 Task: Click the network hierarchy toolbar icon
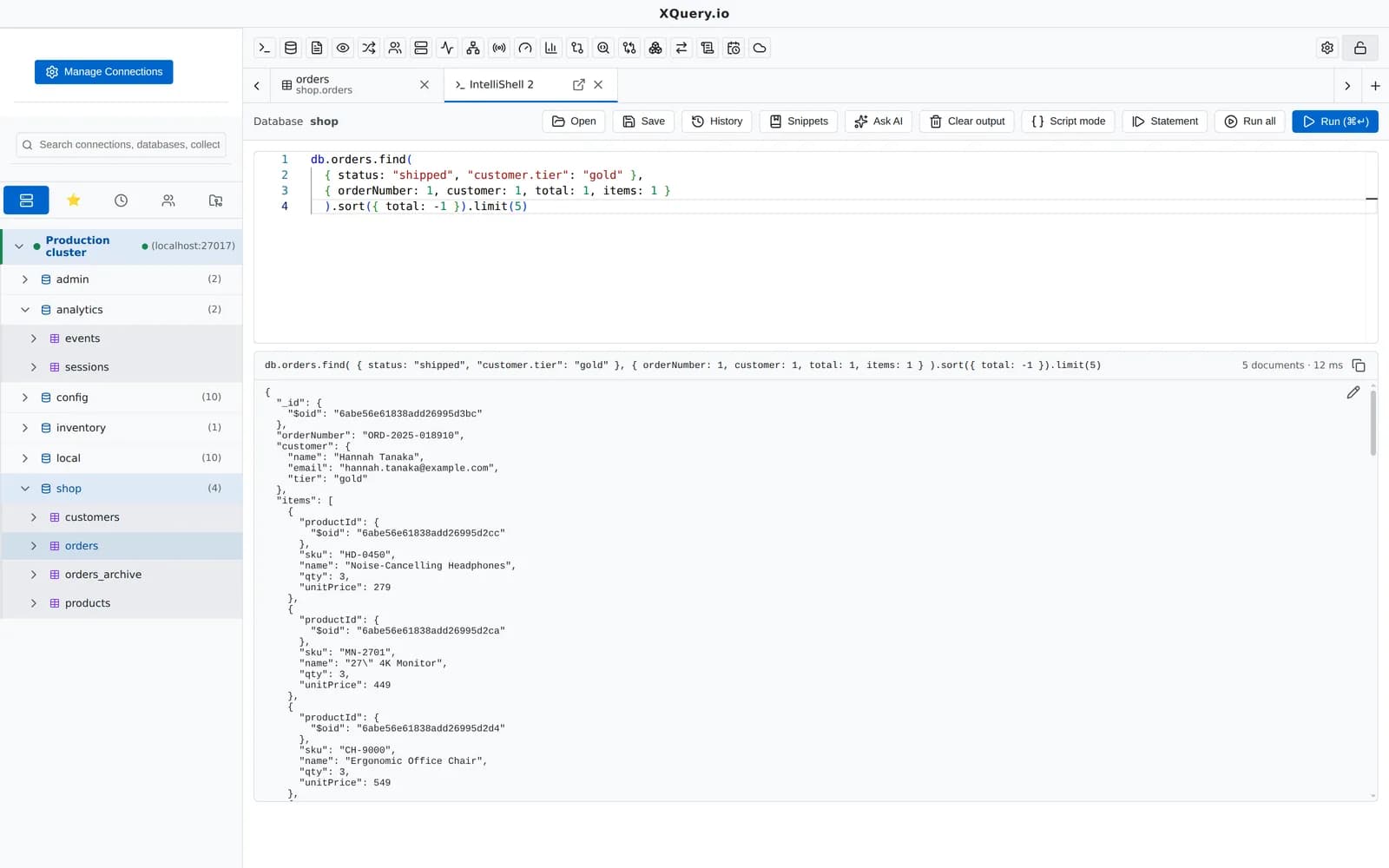pyautogui.click(x=473, y=48)
